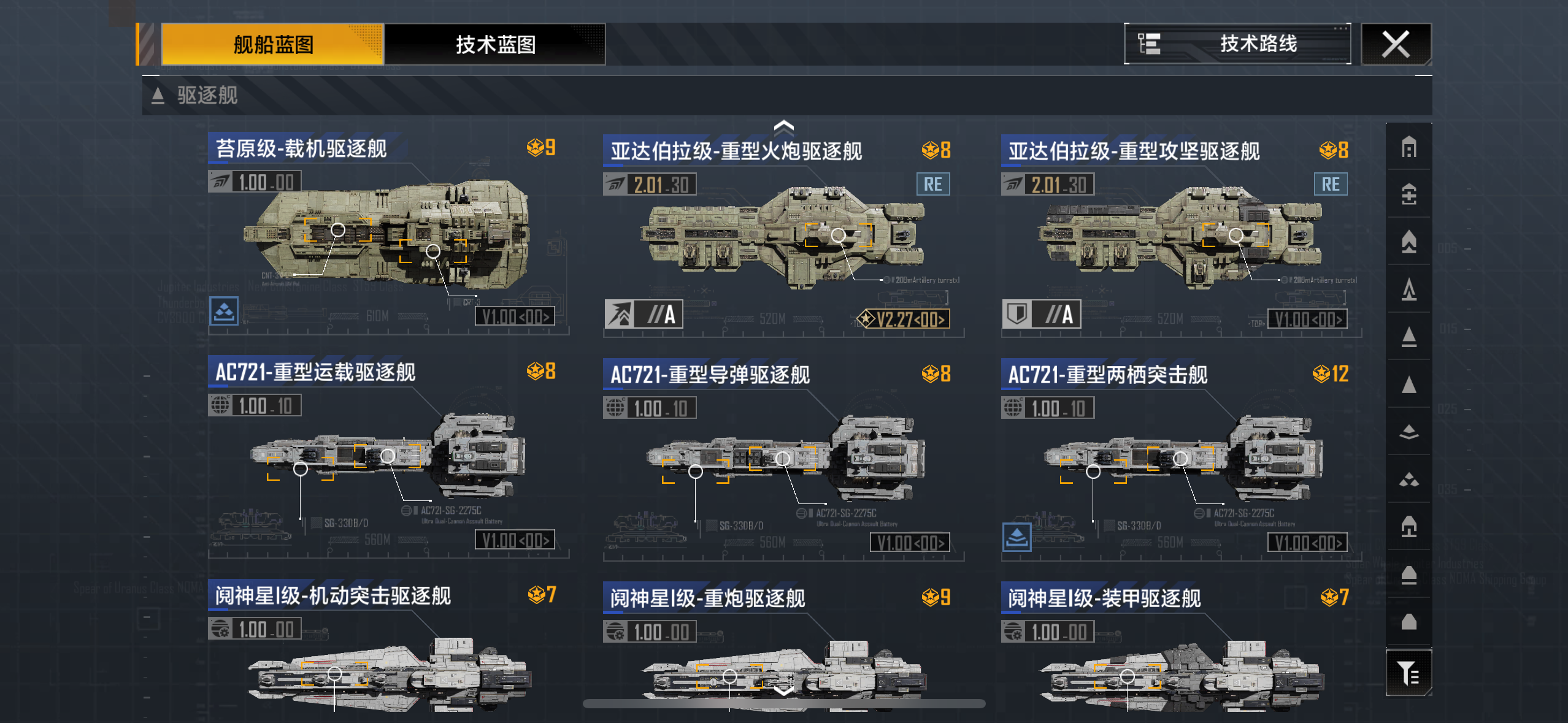This screenshot has height=723, width=1568.
Task: Click the shield icon on 重型攻坚驱逐舰 card
Action: coord(1016,315)
